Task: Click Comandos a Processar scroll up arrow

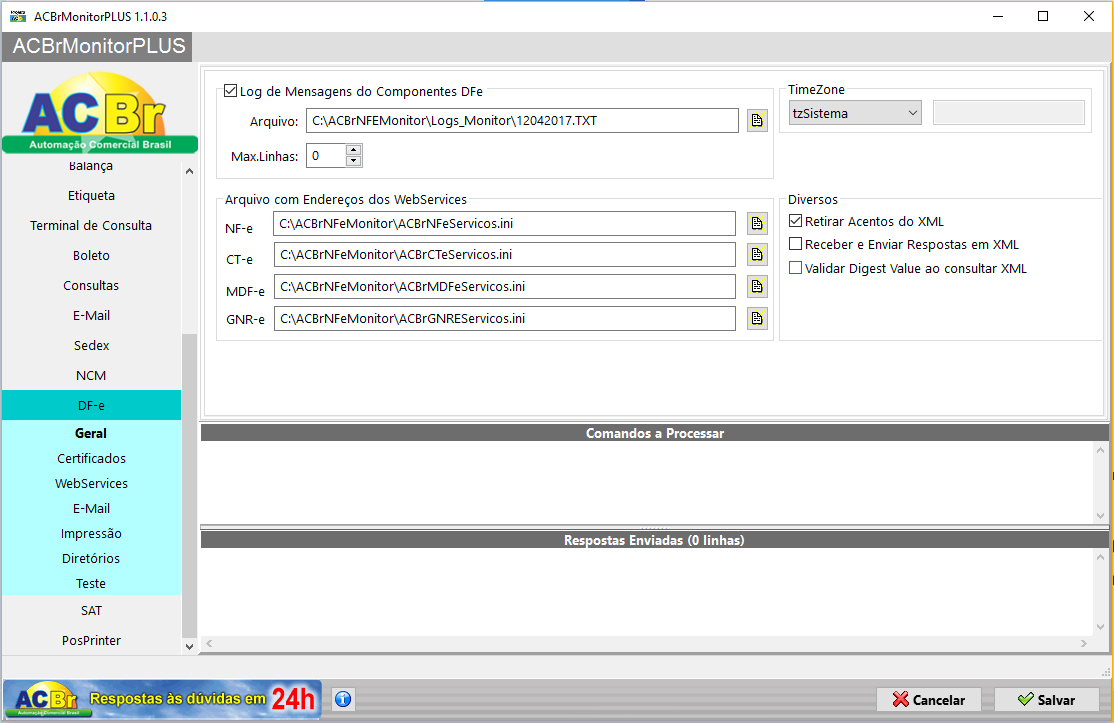Action: click(x=1101, y=450)
